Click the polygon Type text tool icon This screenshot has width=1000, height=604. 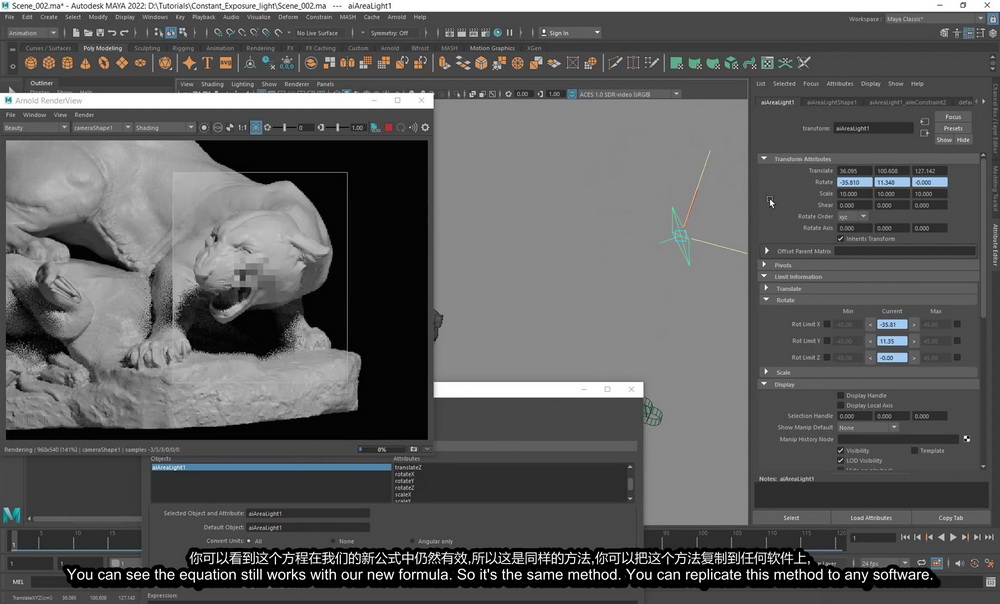point(207,63)
